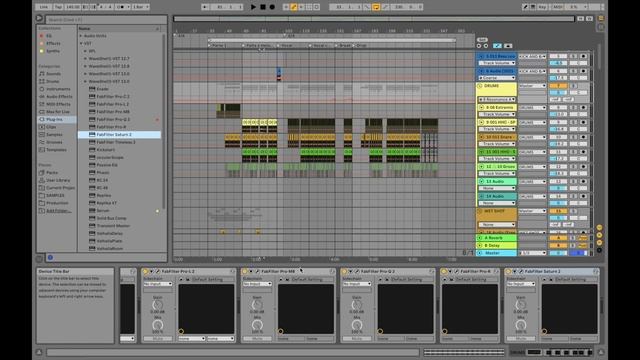Screen dimensions: 640x360
Task: Unfold the DRUMS group track
Action: click(480, 86)
